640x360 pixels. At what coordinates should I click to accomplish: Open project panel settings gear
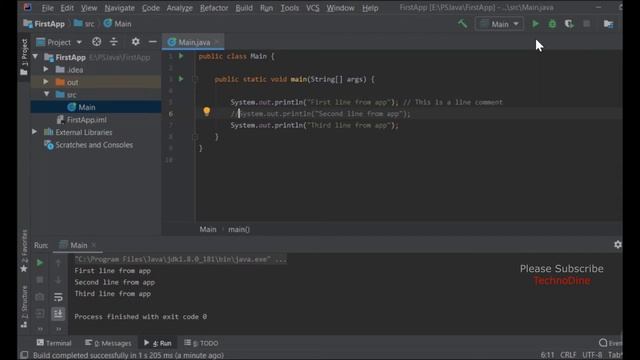[x=136, y=42]
